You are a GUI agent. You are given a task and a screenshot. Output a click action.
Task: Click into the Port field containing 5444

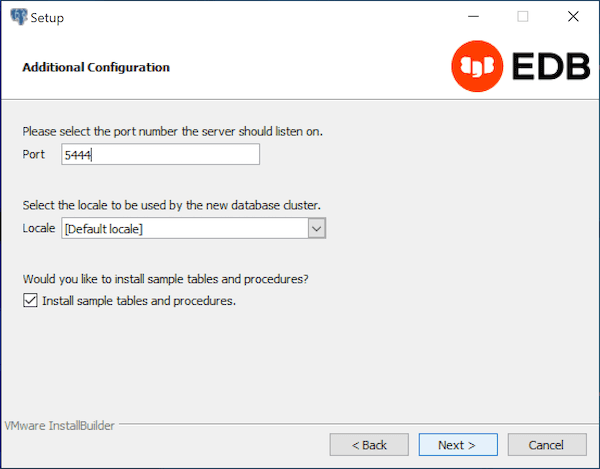(x=160, y=154)
